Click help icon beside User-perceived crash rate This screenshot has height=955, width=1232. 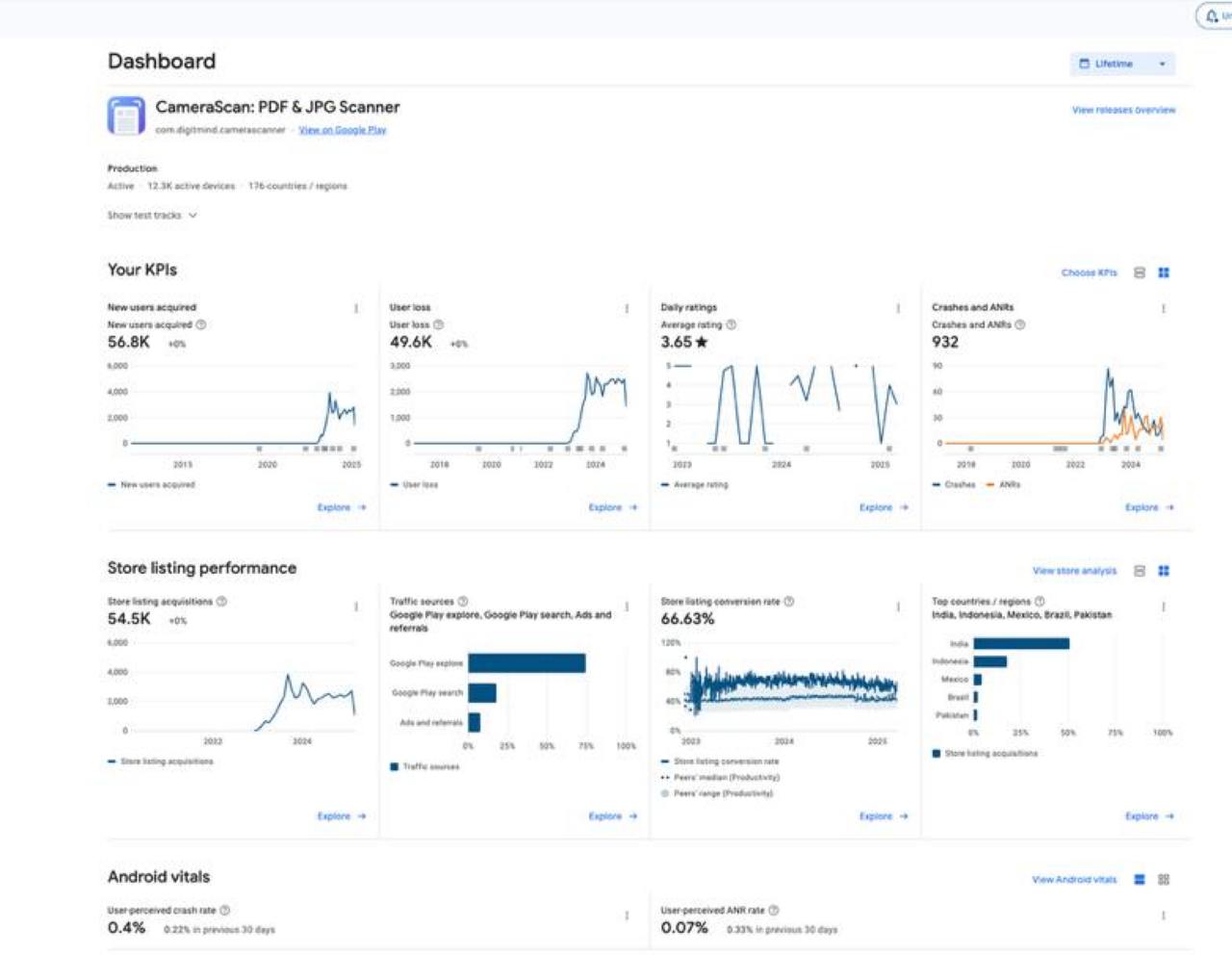pyautogui.click(x=225, y=911)
